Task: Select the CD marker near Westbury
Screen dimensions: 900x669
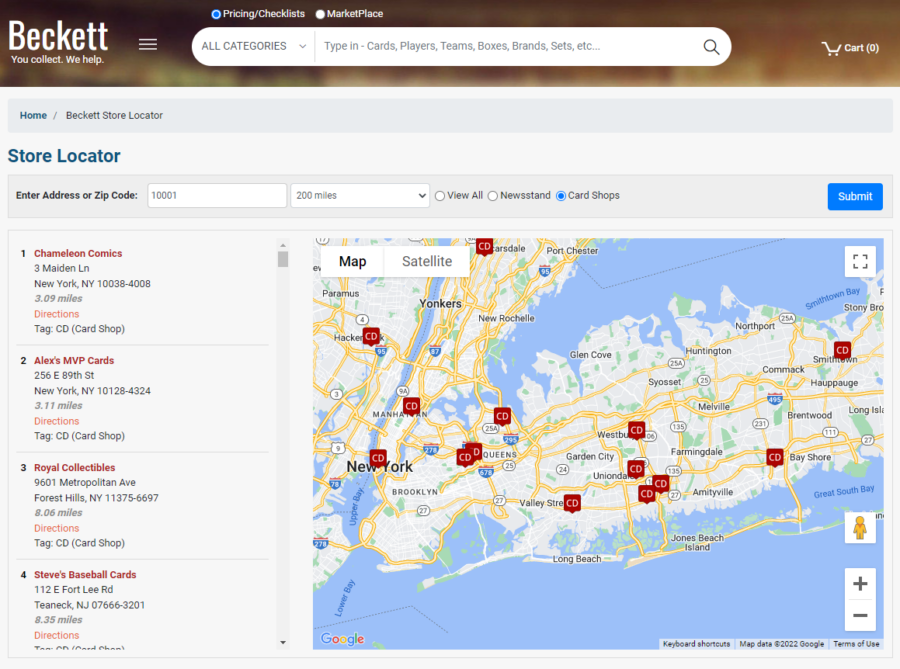Action: (637, 430)
